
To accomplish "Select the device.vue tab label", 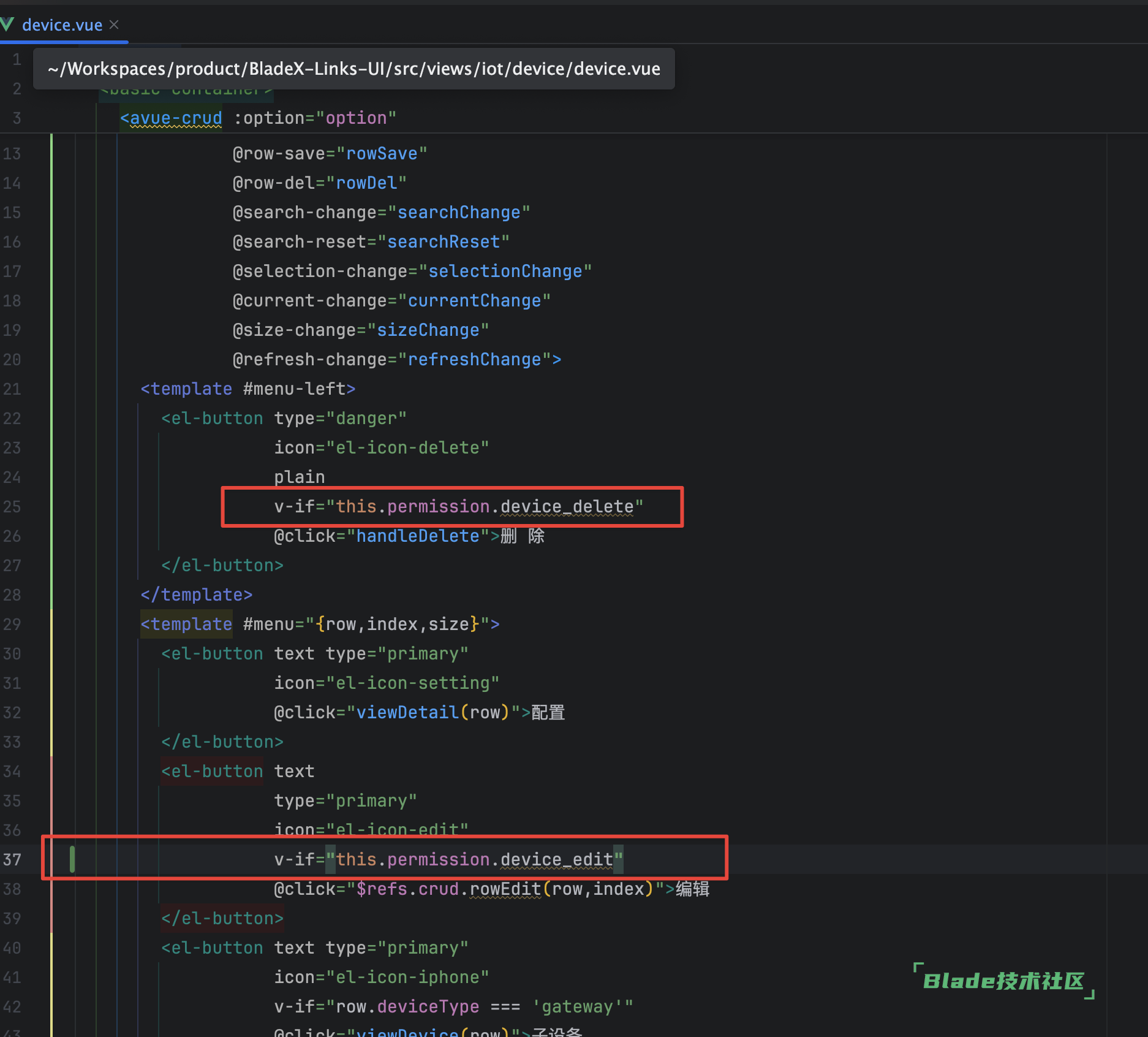I will click(x=62, y=25).
